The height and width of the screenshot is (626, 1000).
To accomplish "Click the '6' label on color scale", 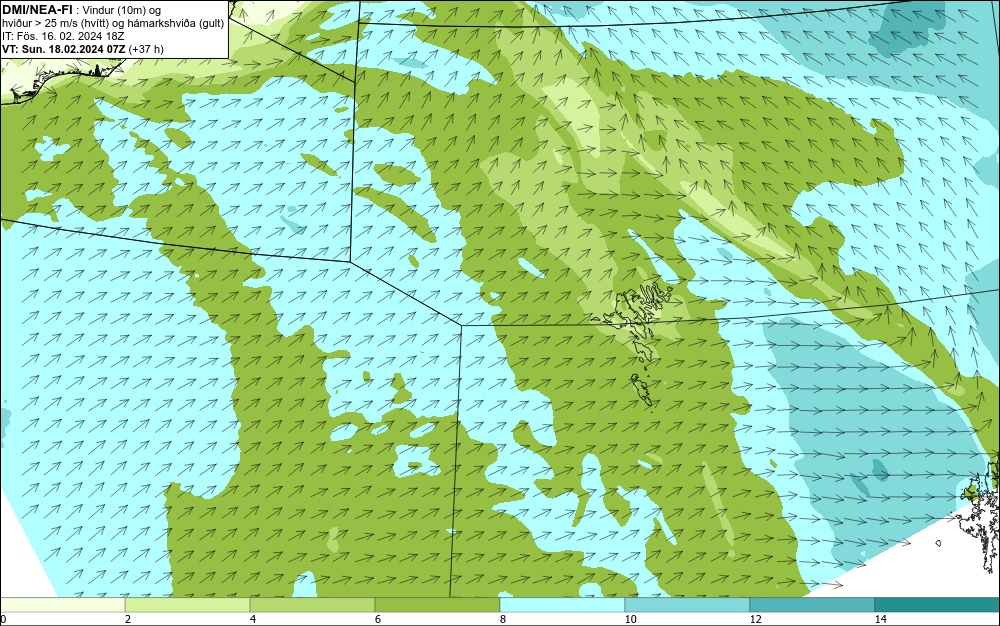I will 378,620.
